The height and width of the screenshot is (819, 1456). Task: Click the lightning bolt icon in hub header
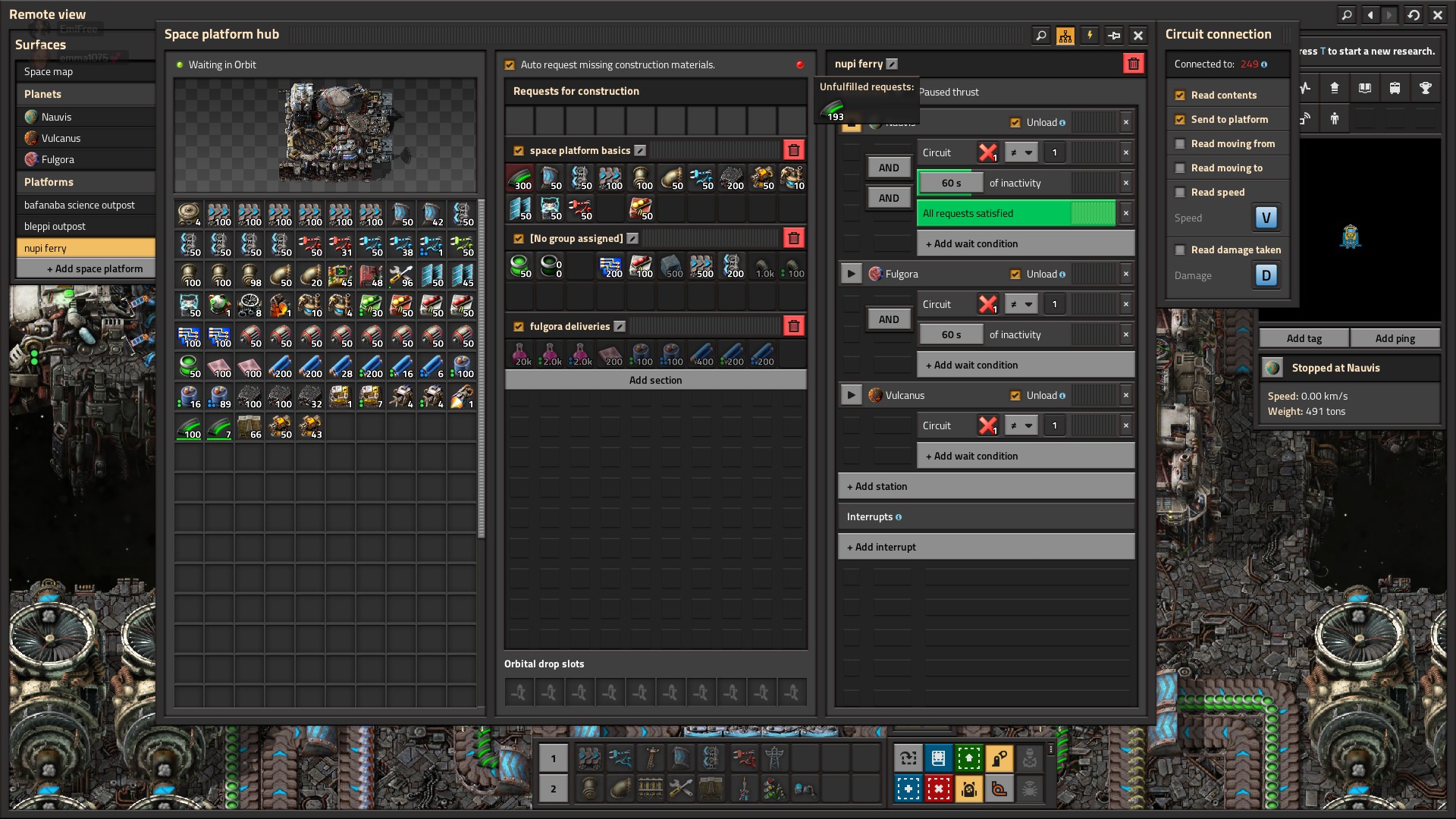pos(1090,35)
